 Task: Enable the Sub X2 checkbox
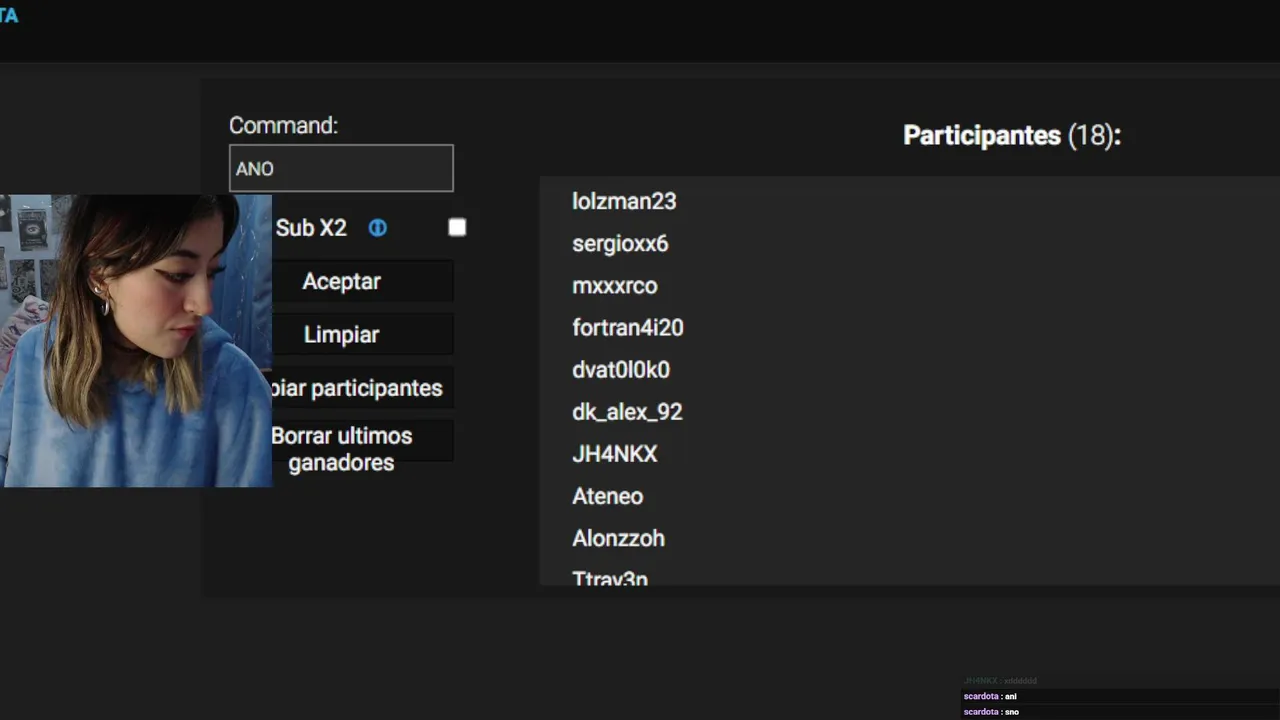coord(457,228)
